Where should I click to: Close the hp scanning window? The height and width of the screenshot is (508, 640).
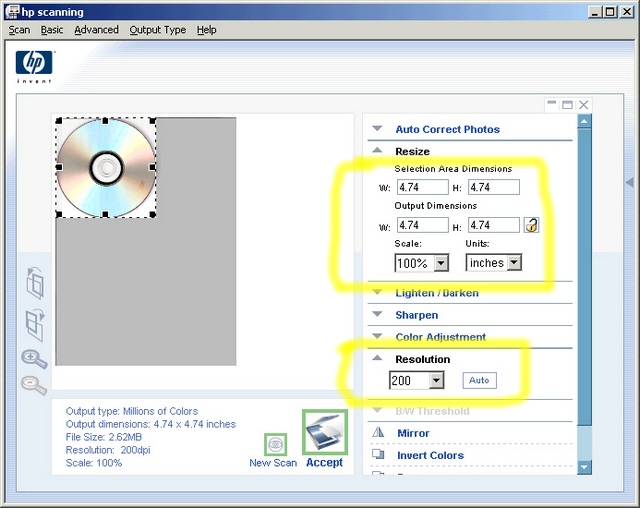coord(627,12)
